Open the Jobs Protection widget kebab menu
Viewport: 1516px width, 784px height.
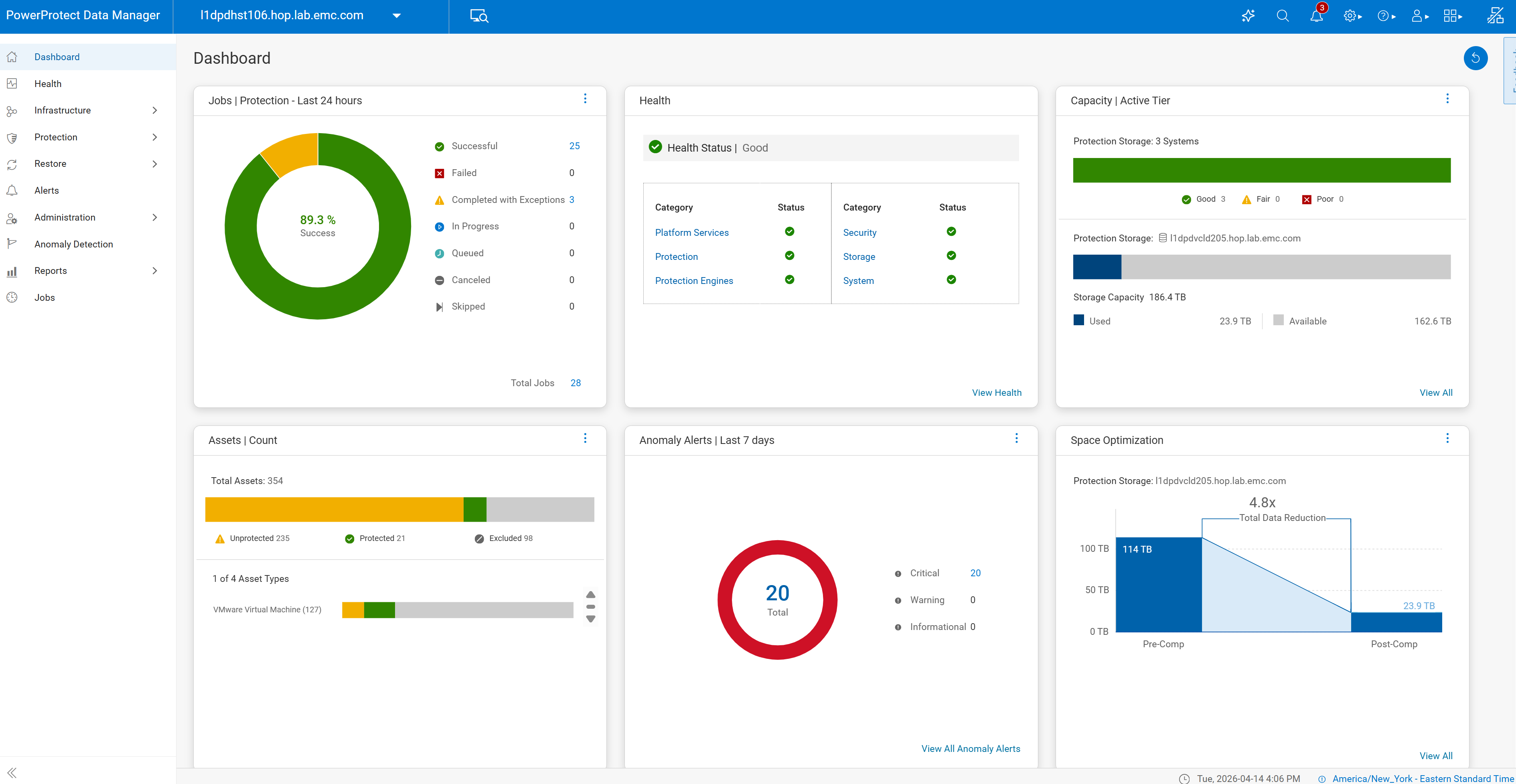click(585, 99)
